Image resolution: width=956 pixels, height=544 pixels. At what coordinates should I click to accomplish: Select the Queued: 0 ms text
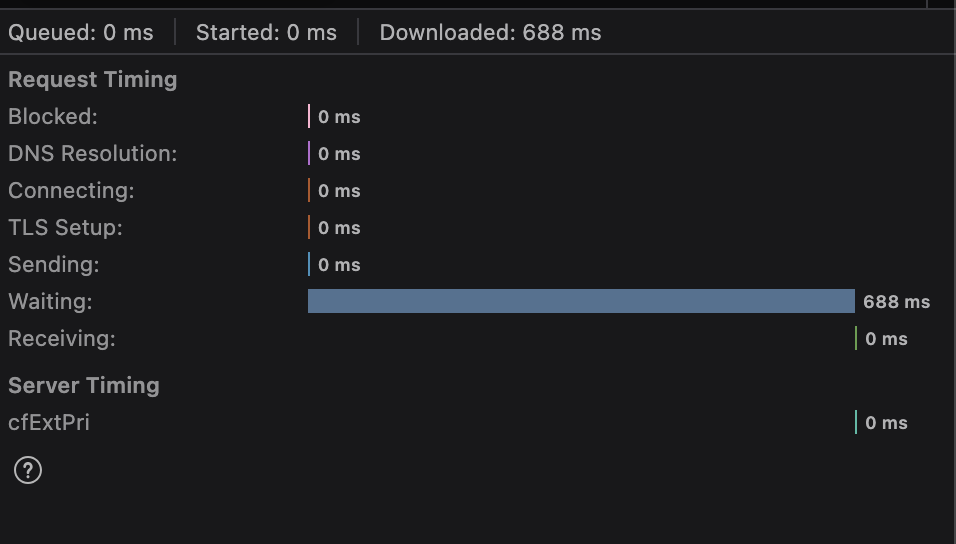point(81,33)
